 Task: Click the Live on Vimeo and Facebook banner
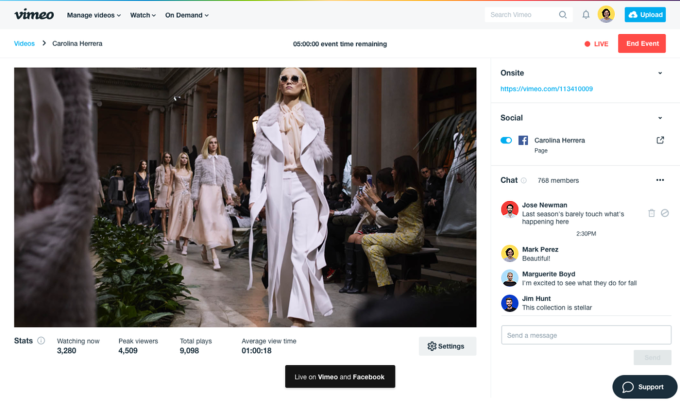click(x=340, y=377)
